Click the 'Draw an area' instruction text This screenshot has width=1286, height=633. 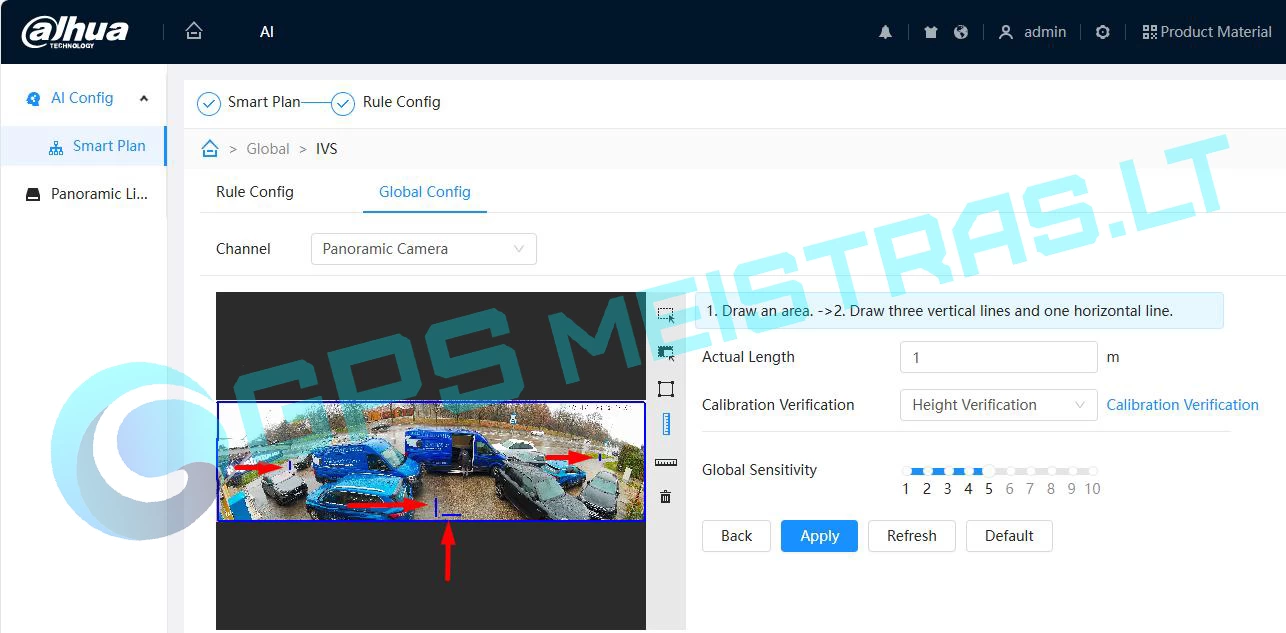938,311
